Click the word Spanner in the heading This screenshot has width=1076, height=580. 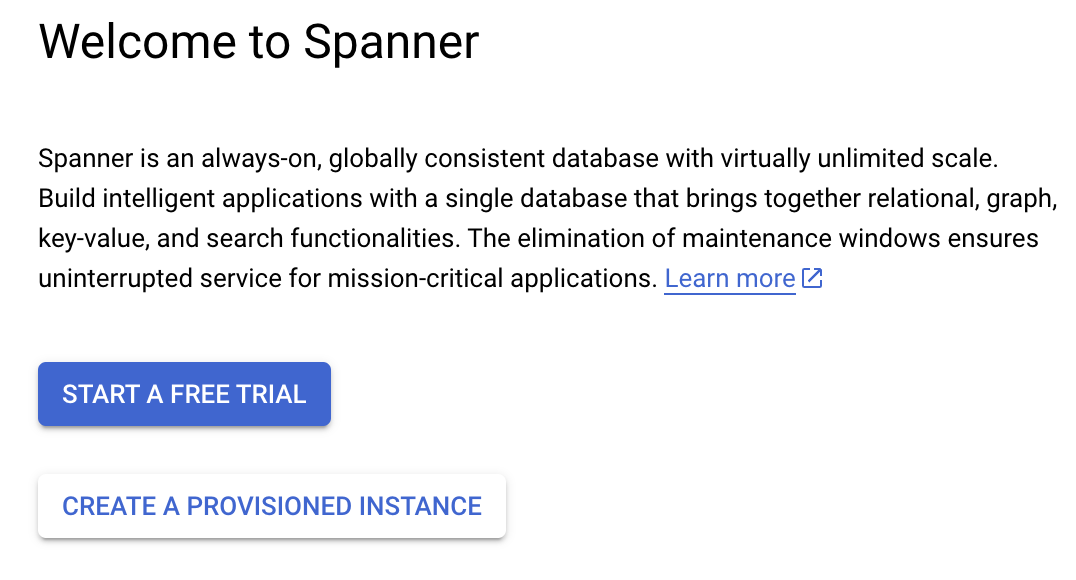point(391,42)
